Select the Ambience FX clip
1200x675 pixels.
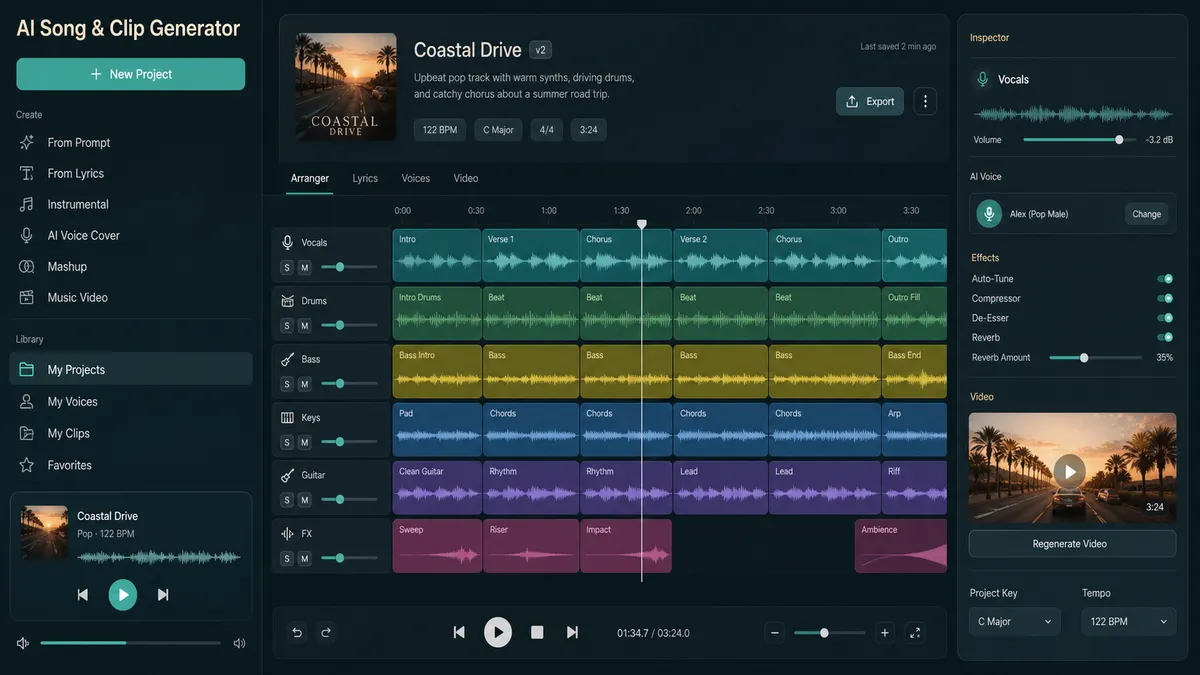click(x=901, y=546)
